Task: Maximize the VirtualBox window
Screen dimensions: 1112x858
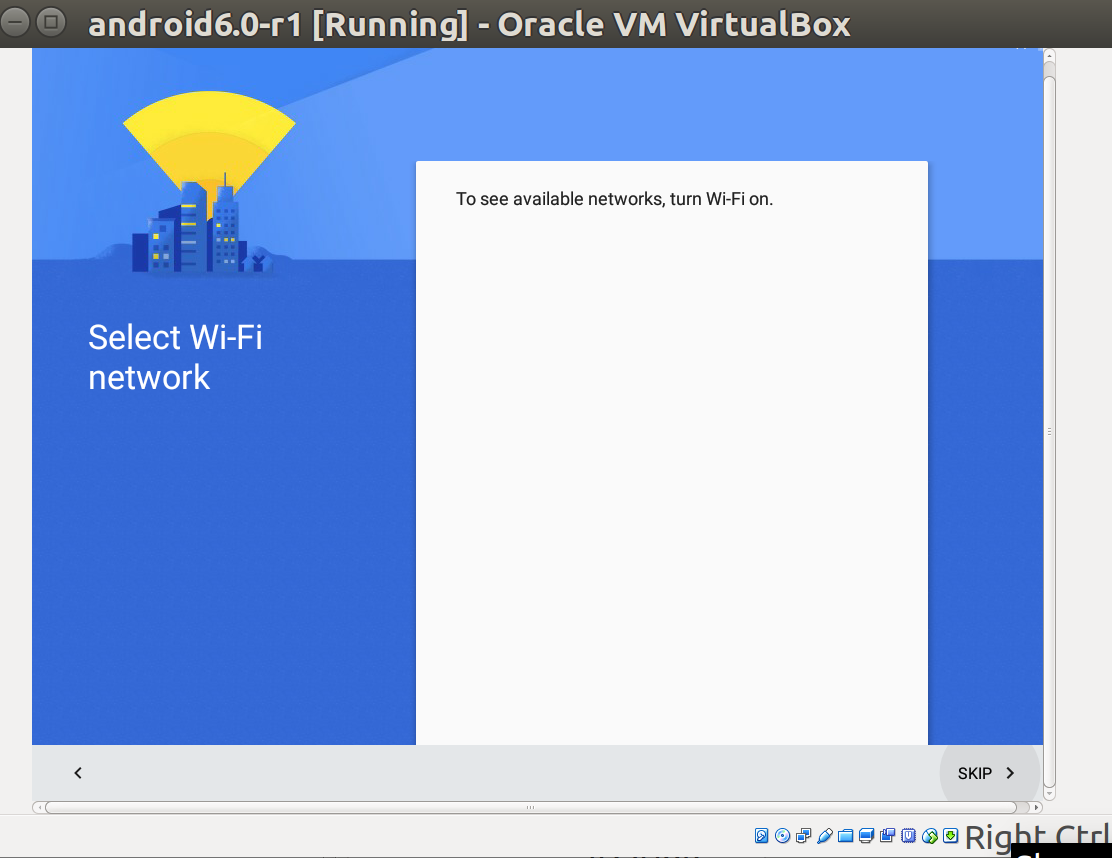Action: pos(52,21)
